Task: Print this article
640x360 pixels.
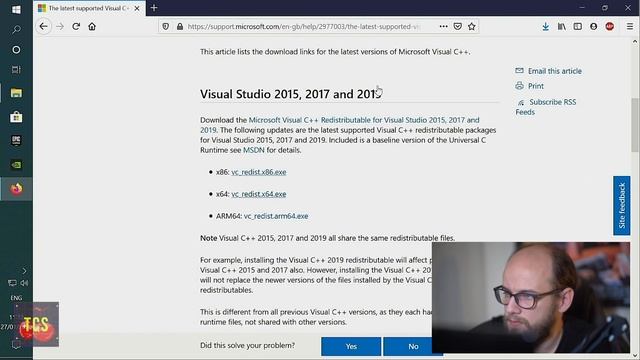Action: click(x=529, y=86)
